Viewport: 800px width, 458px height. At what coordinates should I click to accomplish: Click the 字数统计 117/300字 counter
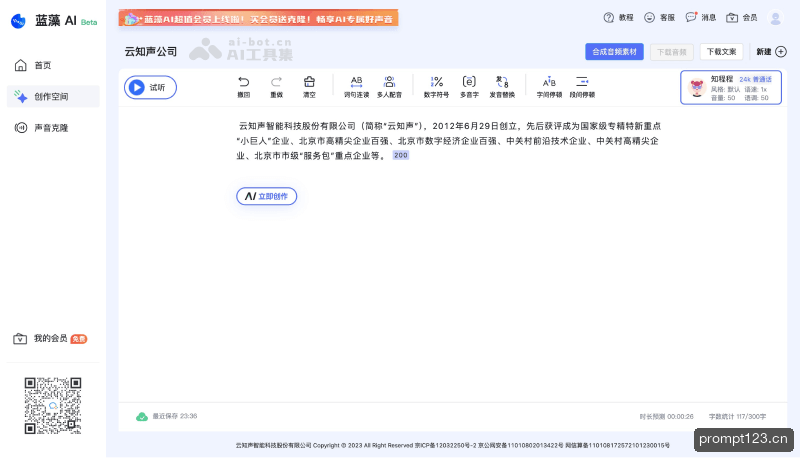point(737,416)
